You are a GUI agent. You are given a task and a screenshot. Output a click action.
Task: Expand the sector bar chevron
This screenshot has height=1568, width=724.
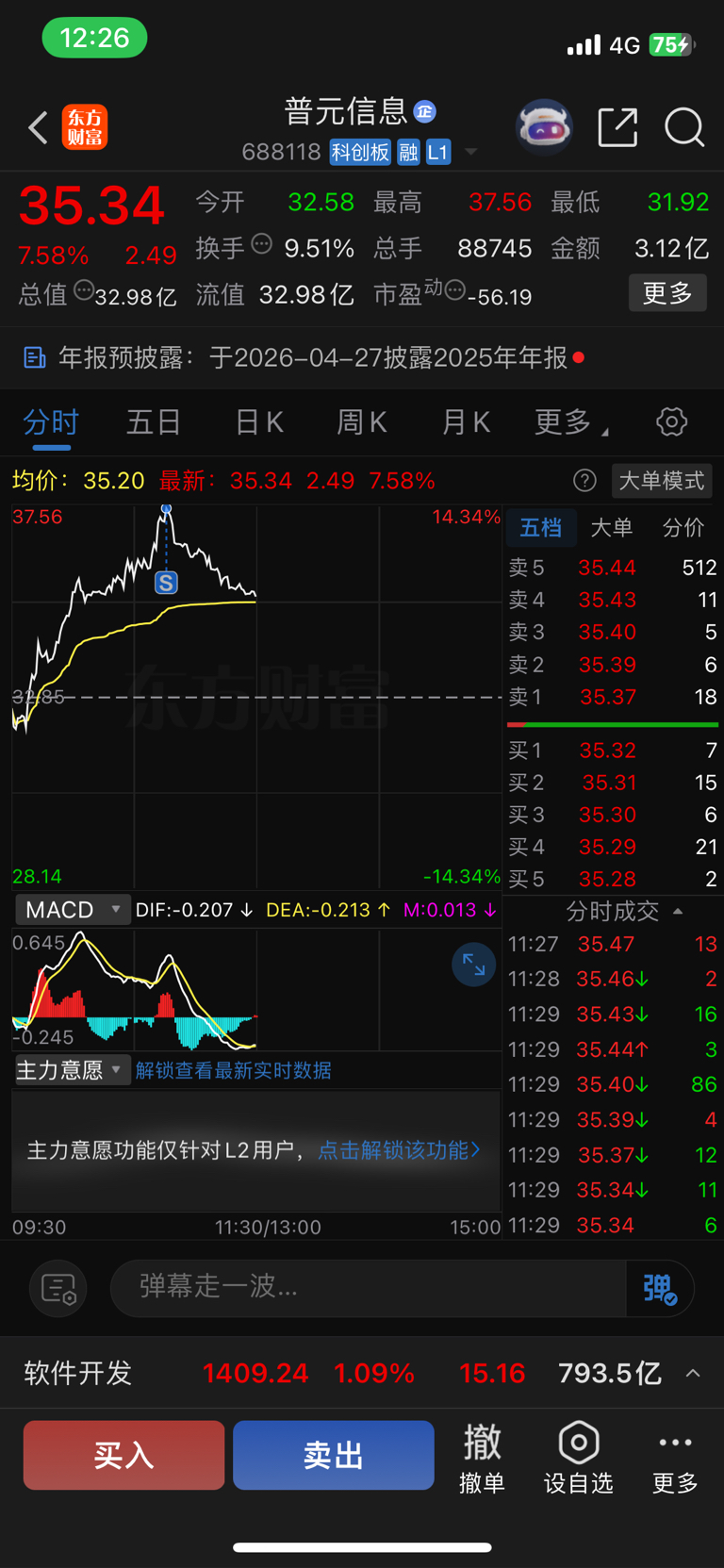point(693,1373)
